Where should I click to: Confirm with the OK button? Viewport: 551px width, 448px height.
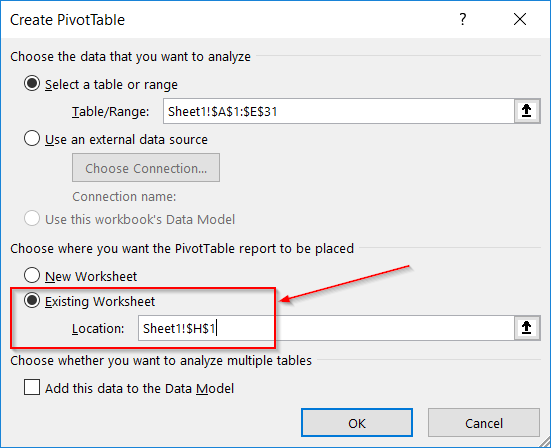pos(357,423)
